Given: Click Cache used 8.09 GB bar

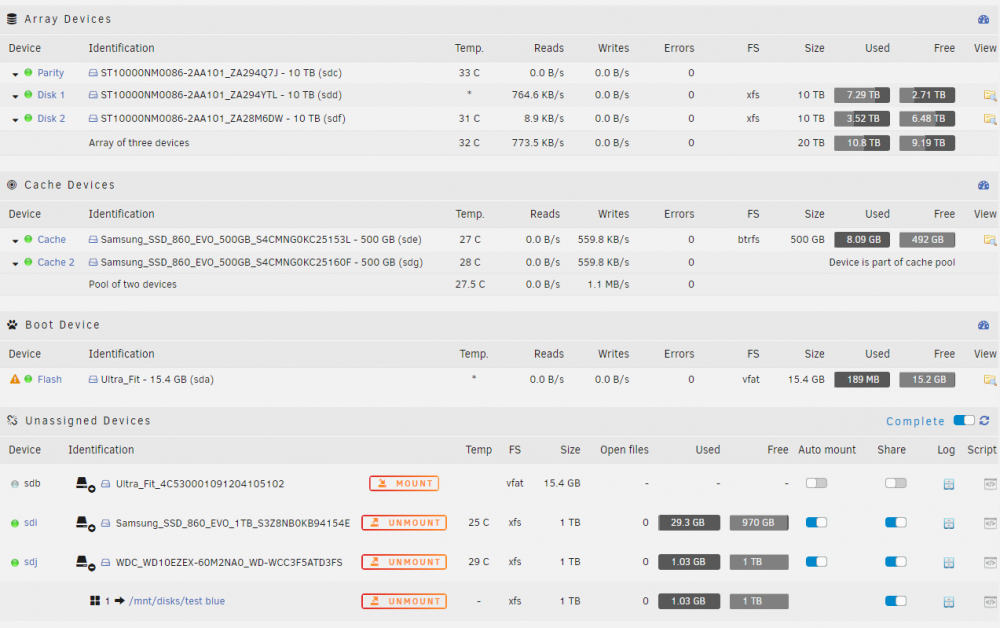Looking at the screenshot, I should pyautogui.click(x=862, y=240).
